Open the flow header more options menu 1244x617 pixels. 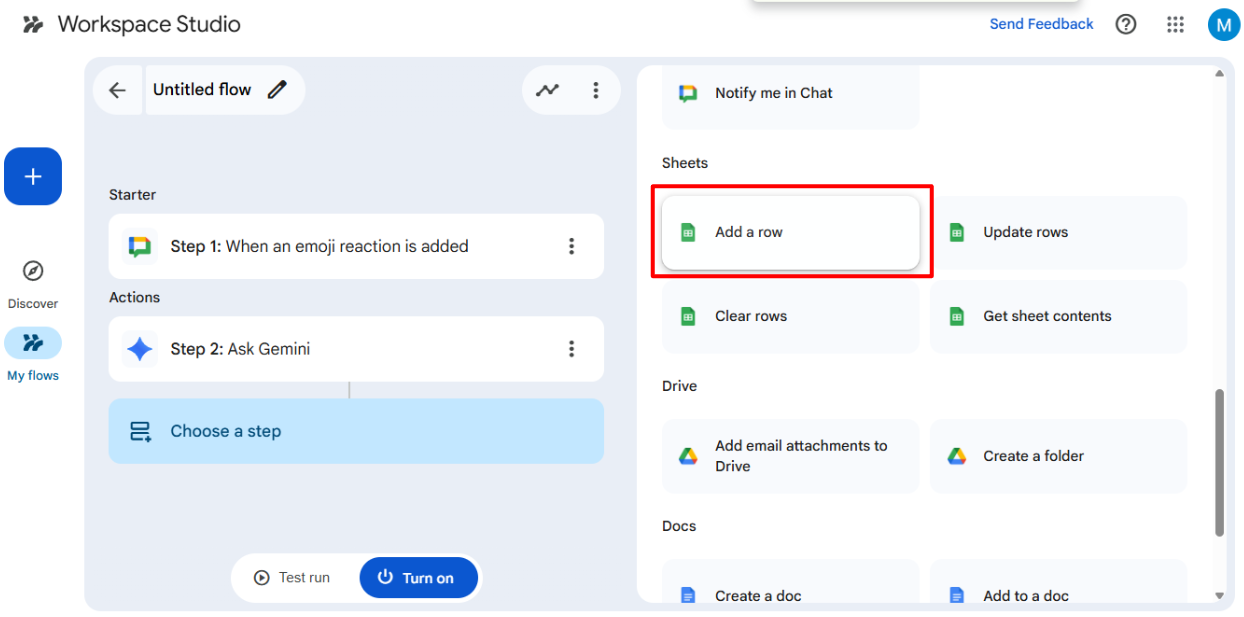tap(595, 90)
